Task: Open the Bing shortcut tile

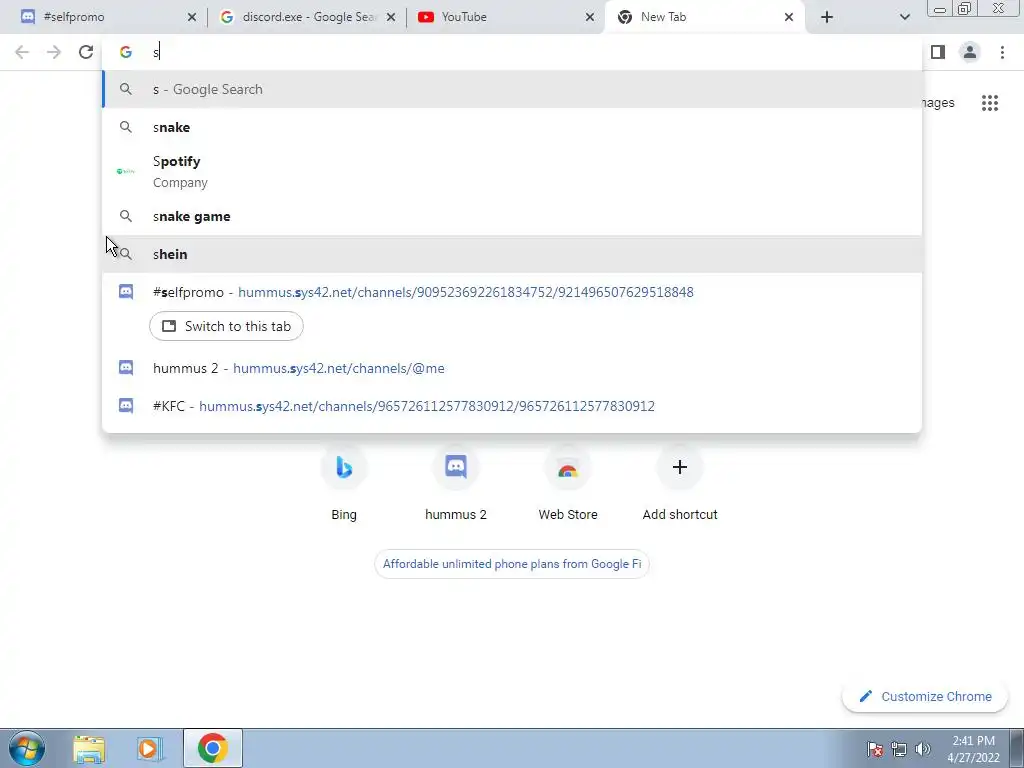Action: tap(344, 482)
